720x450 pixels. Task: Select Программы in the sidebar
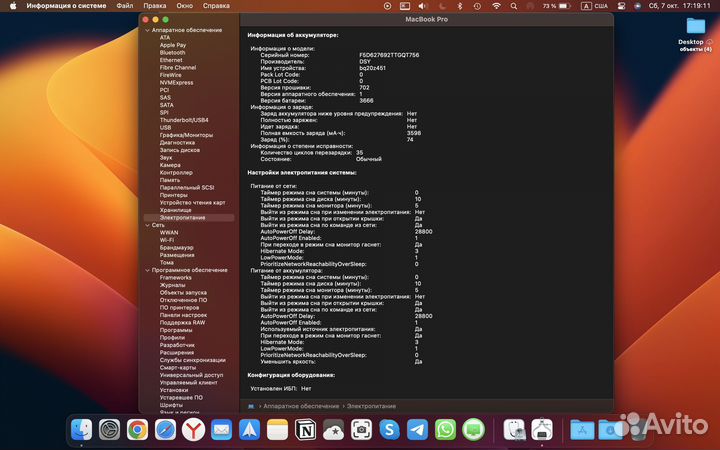(x=176, y=330)
